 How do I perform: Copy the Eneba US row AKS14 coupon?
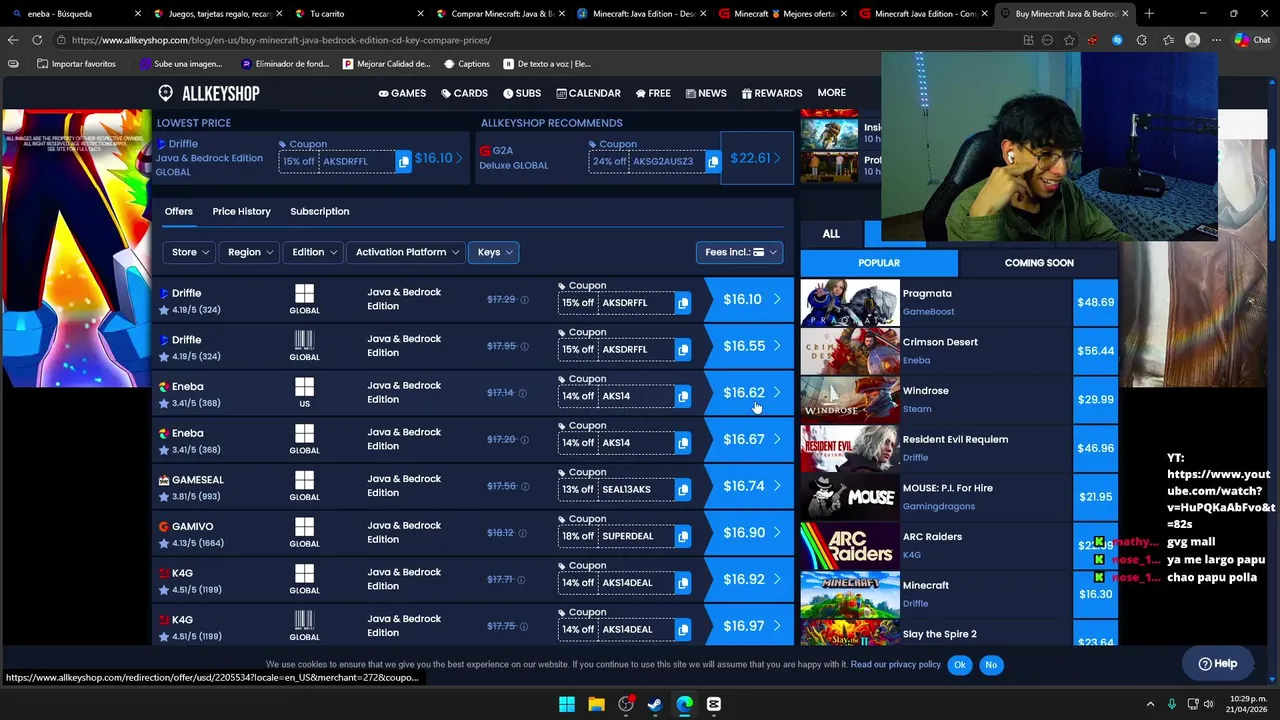point(683,396)
